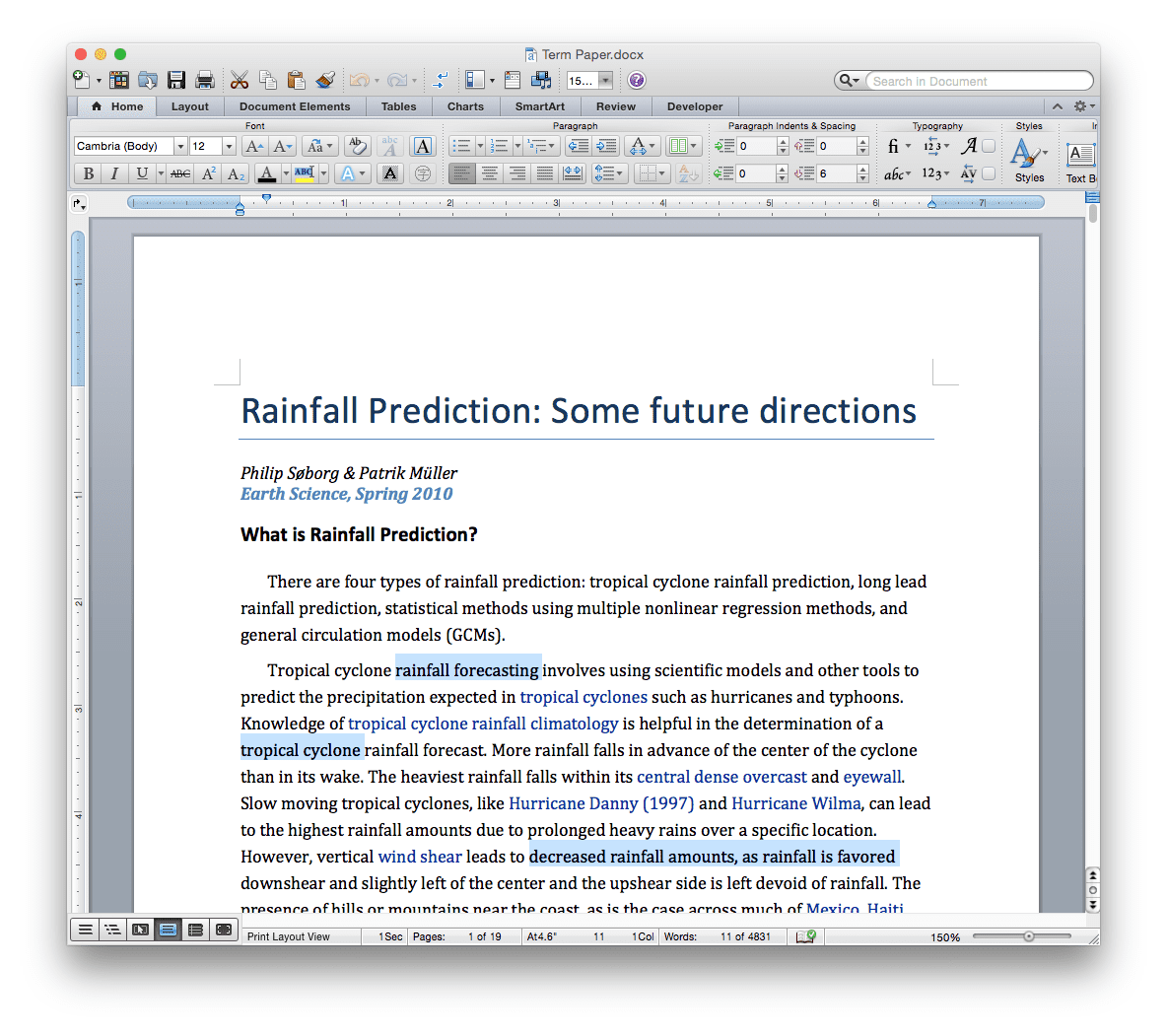
Task: Click the Search in Document field
Action: tap(976, 81)
